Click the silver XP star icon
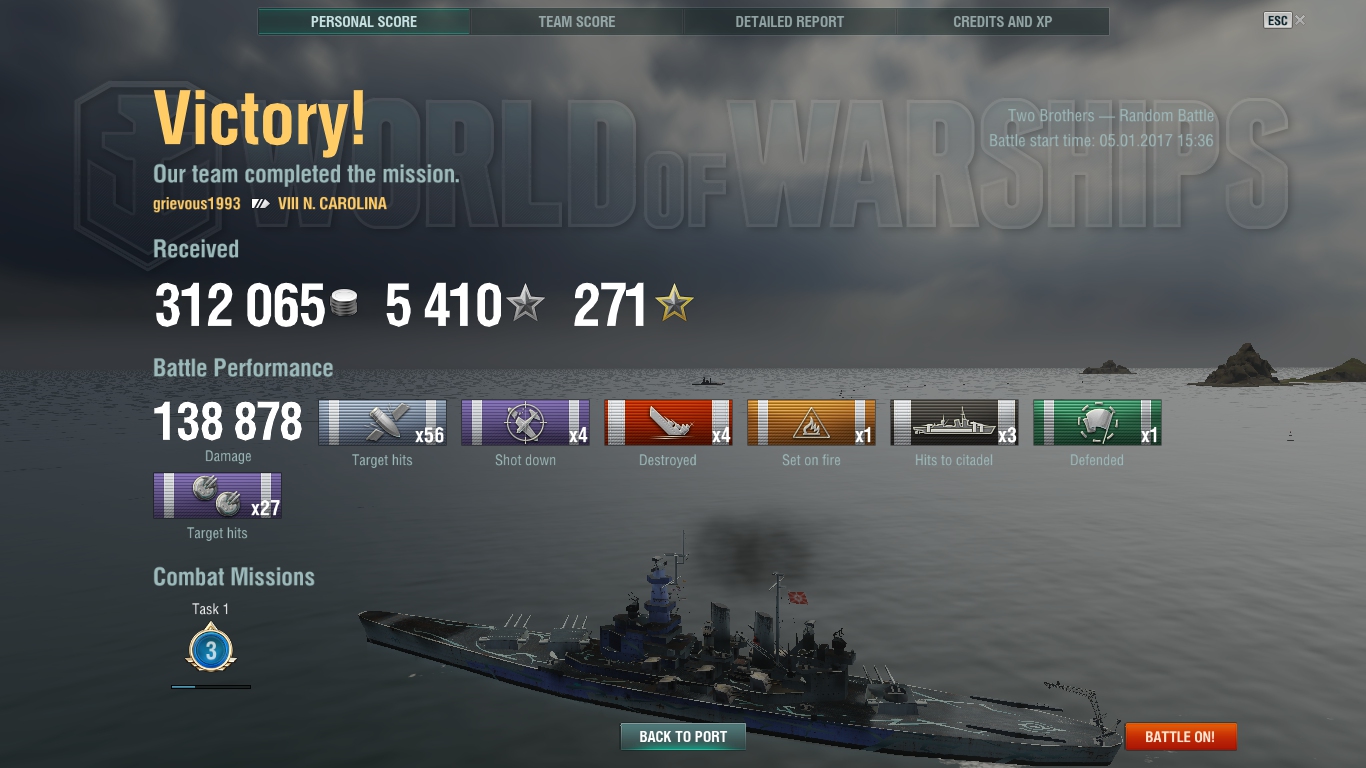Screen dimensions: 1366x768 [x=525, y=304]
